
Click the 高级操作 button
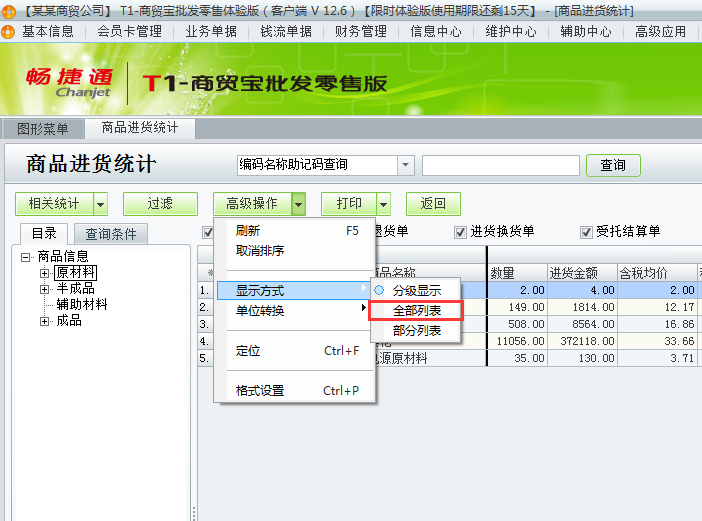coord(252,204)
